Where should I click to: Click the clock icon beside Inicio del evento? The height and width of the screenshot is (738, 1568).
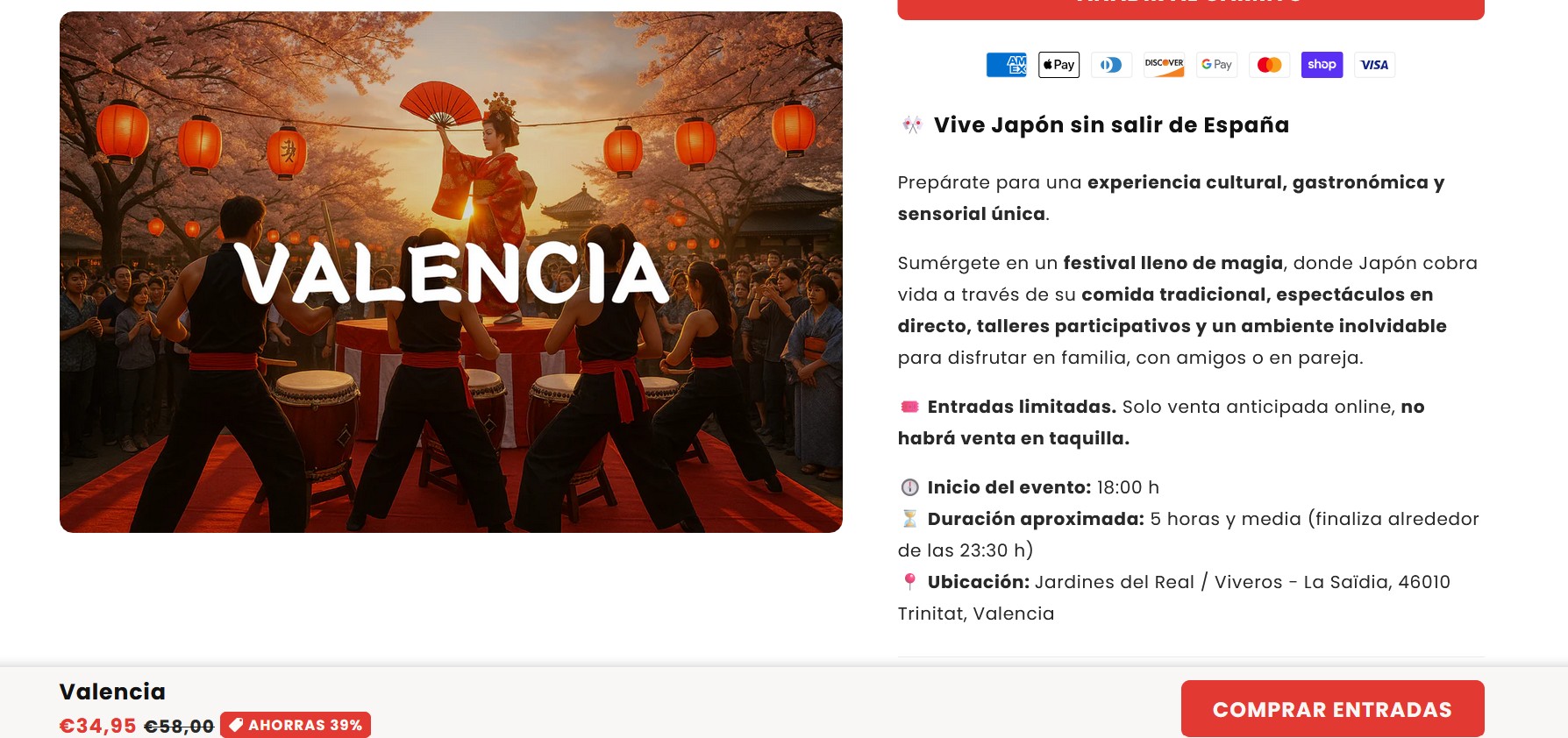click(909, 487)
